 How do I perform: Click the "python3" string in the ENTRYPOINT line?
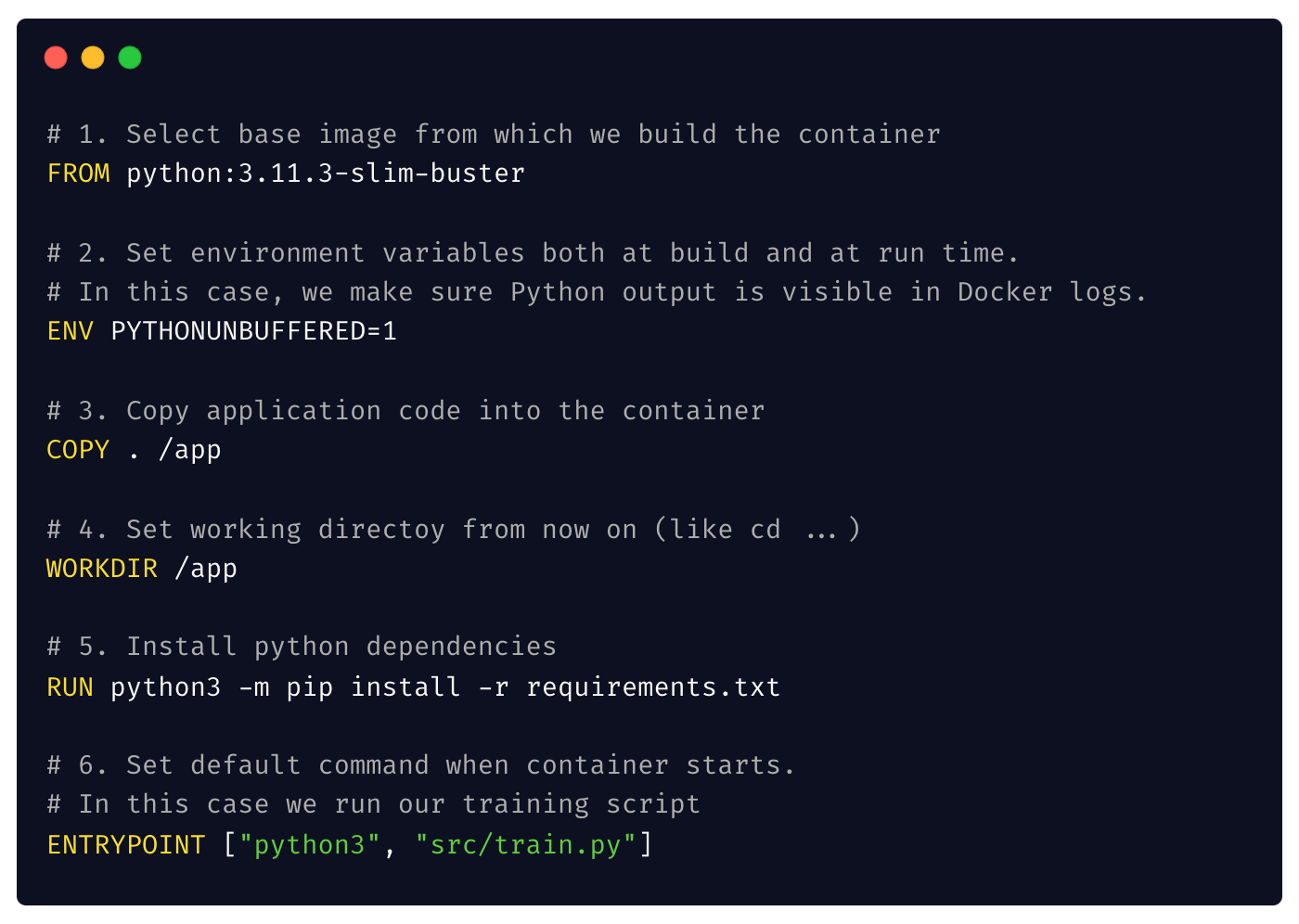point(309,844)
